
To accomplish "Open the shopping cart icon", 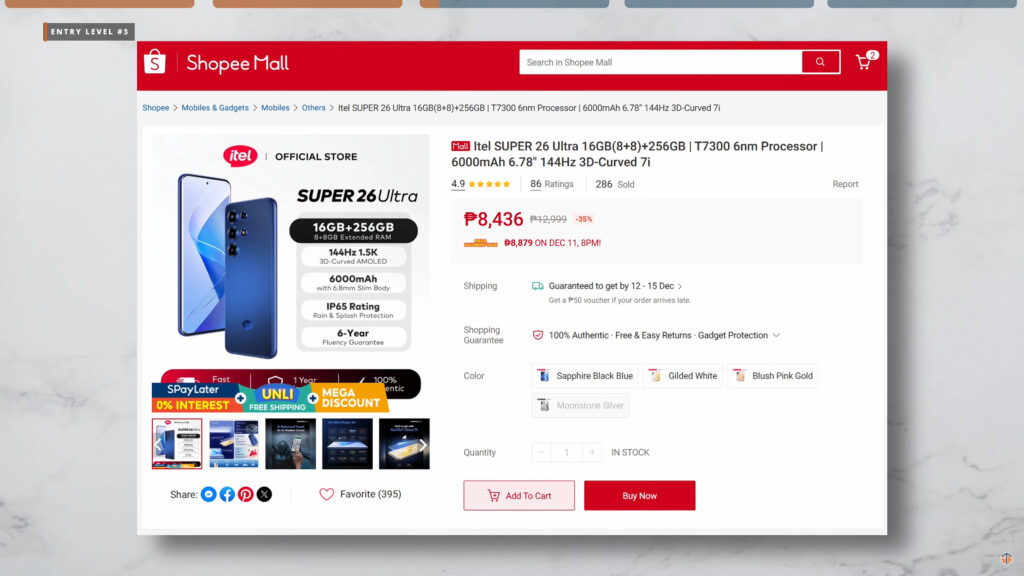I will pos(863,62).
